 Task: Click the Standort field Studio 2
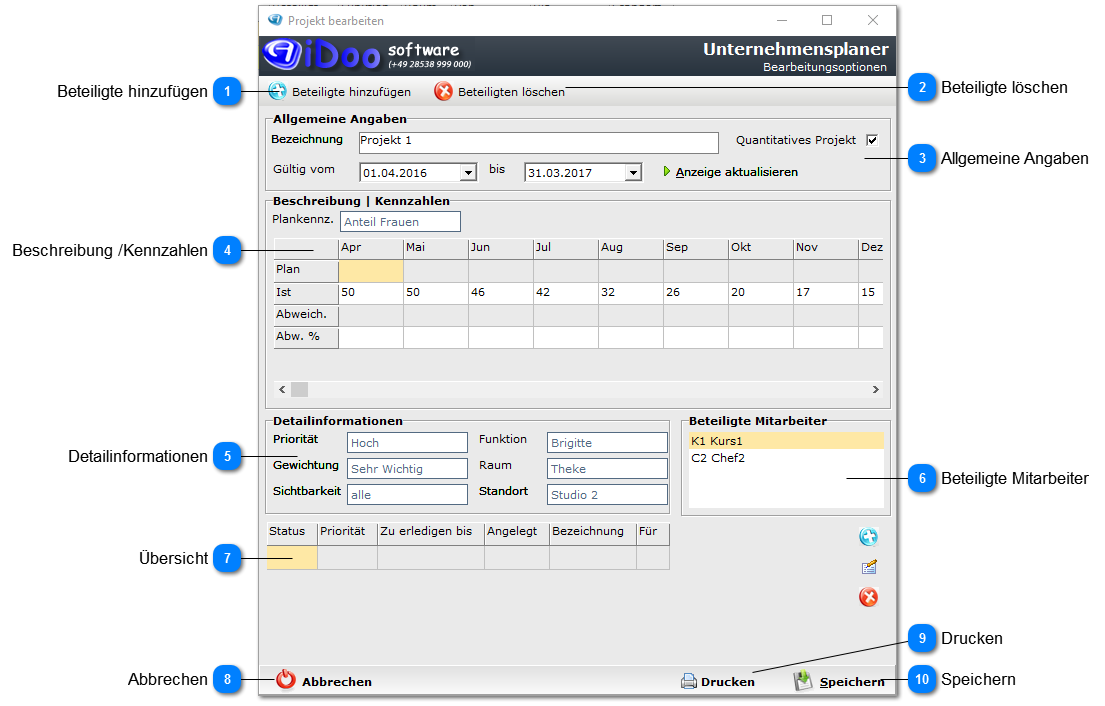click(x=607, y=495)
